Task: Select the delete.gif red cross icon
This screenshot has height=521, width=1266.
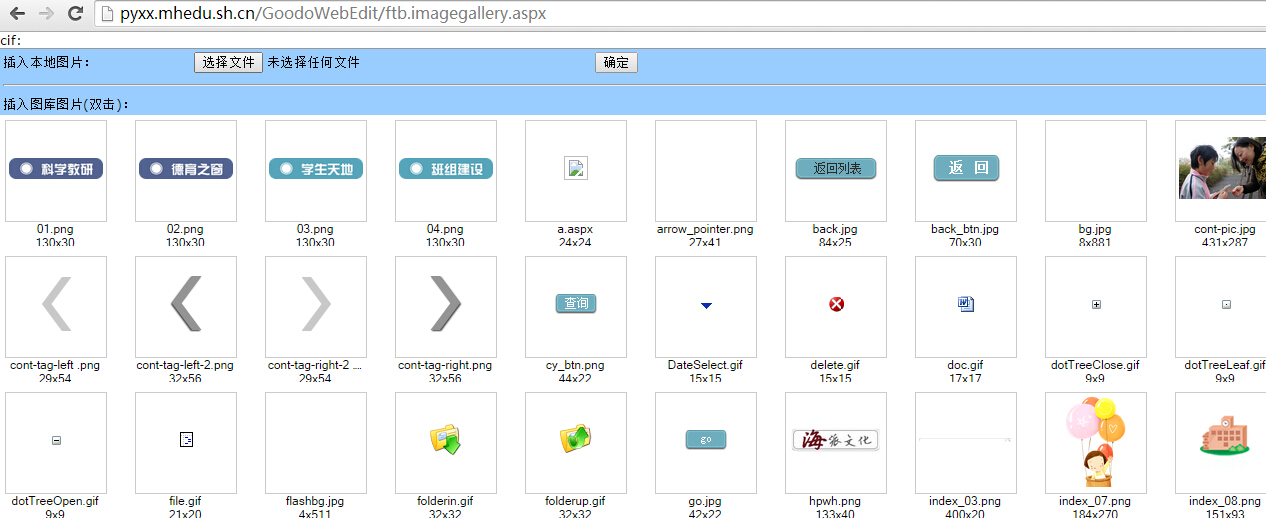Action: click(836, 304)
